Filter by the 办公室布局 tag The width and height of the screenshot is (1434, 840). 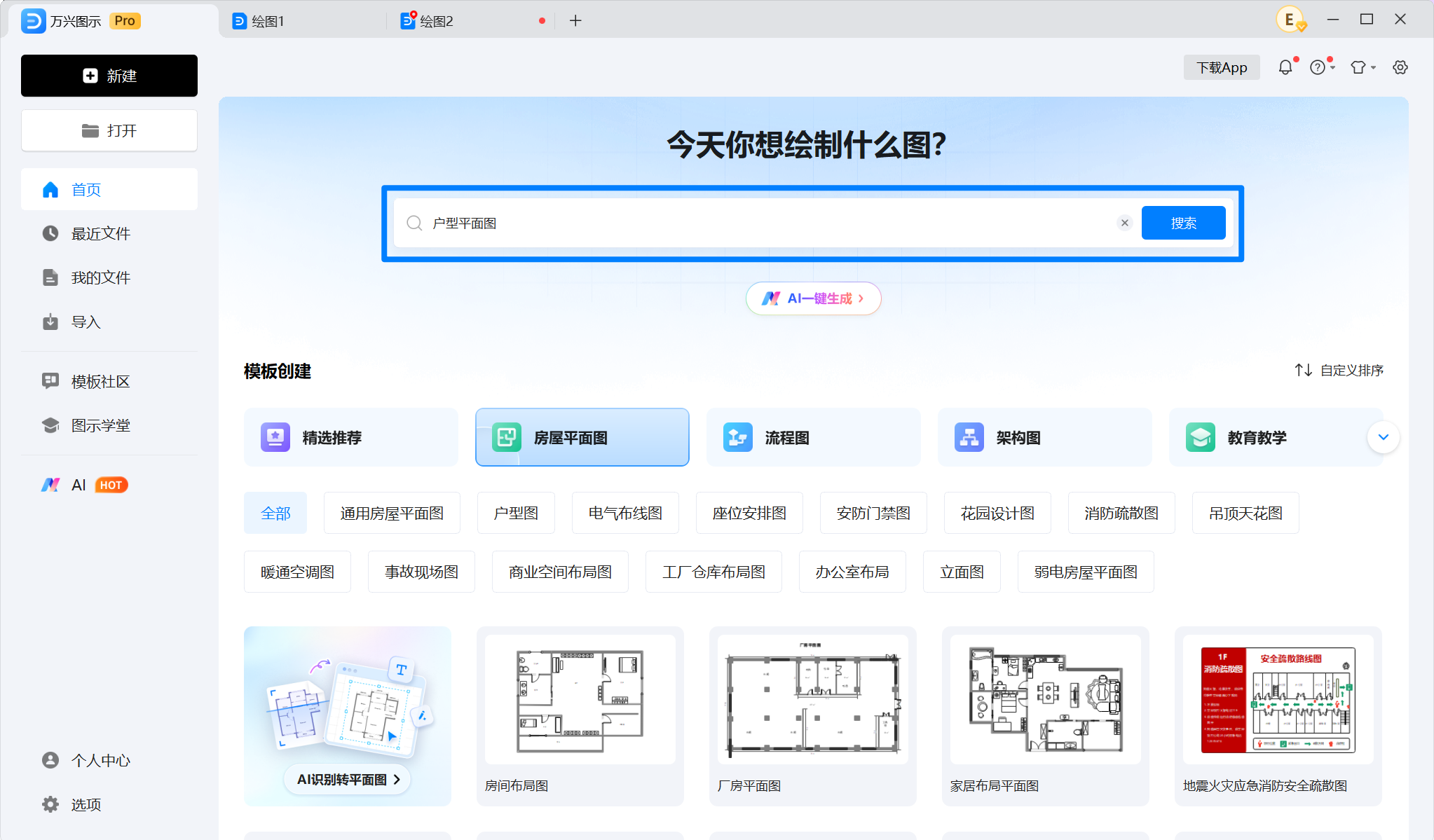coord(852,572)
